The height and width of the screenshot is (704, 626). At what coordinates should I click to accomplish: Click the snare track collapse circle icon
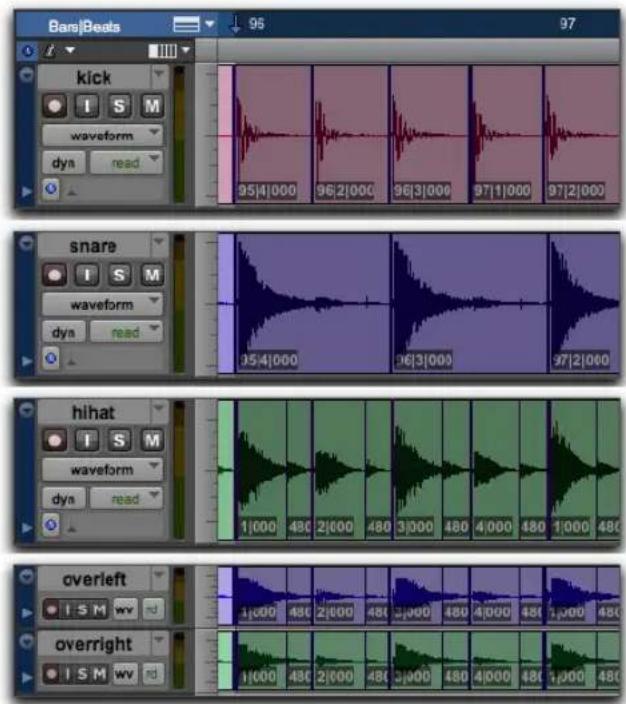point(27,242)
